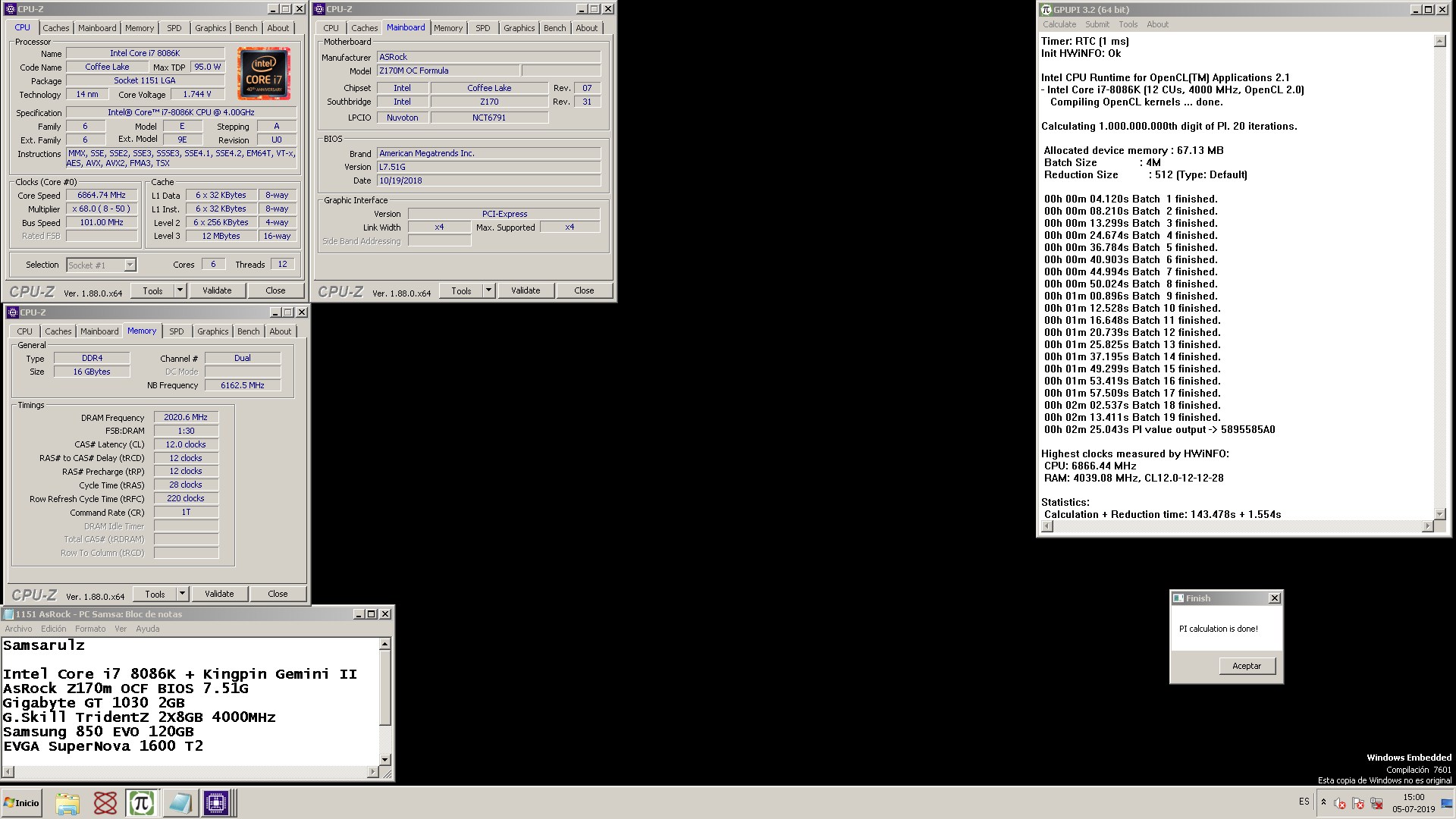Image resolution: width=1456 pixels, height=819 pixels.
Task: Click the show desktop icon beside the clock
Action: pyautogui.click(x=1447, y=803)
